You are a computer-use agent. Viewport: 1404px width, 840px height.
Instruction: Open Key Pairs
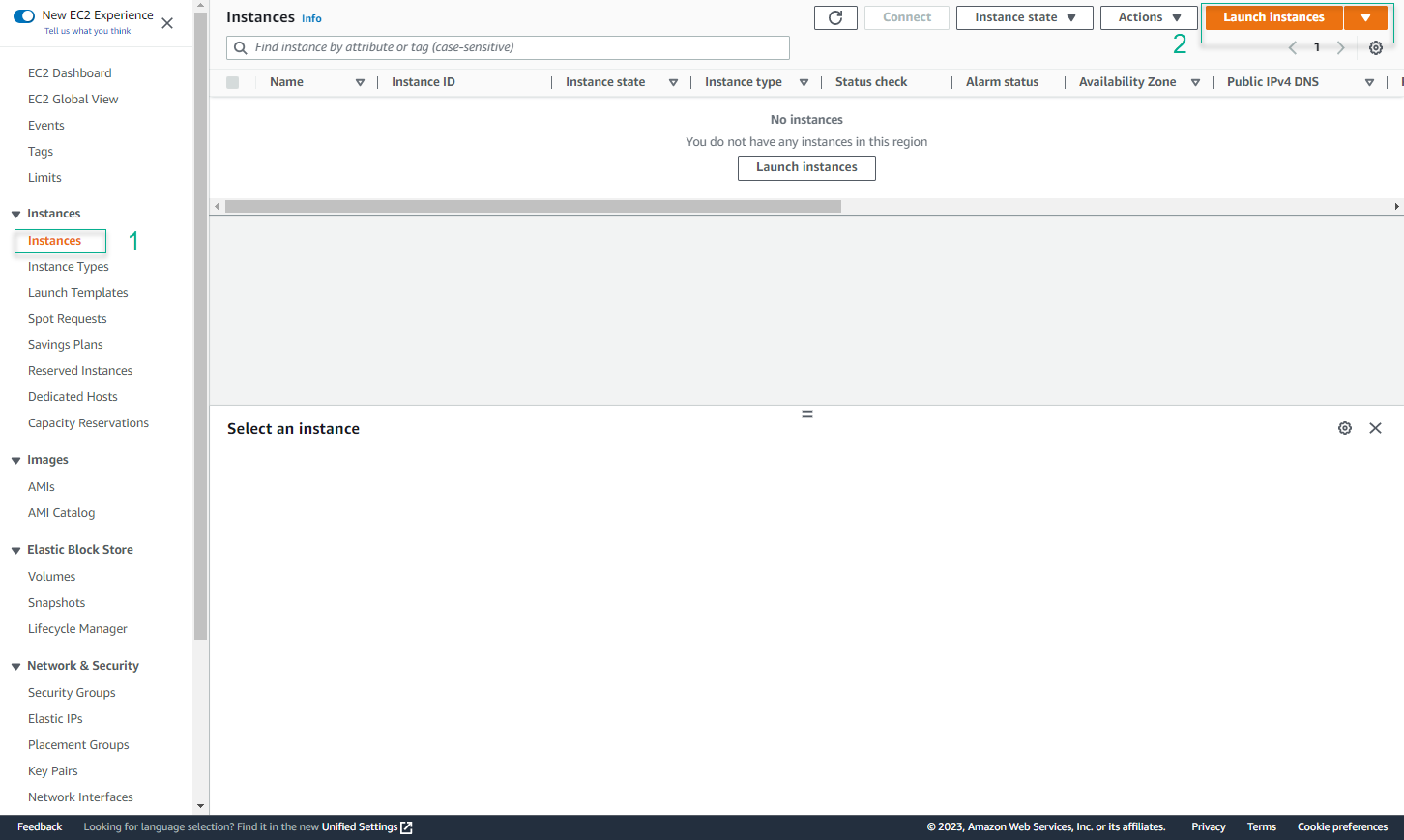click(53, 771)
